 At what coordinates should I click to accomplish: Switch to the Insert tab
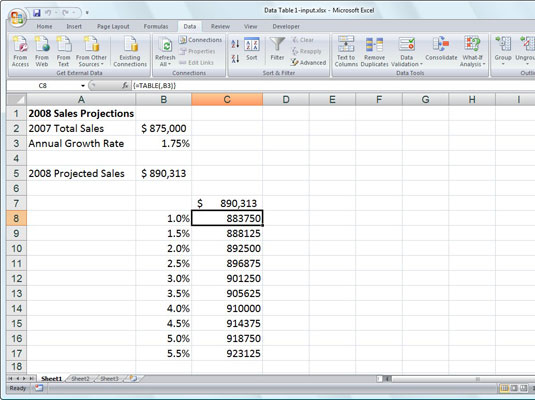pyautogui.click(x=74, y=26)
